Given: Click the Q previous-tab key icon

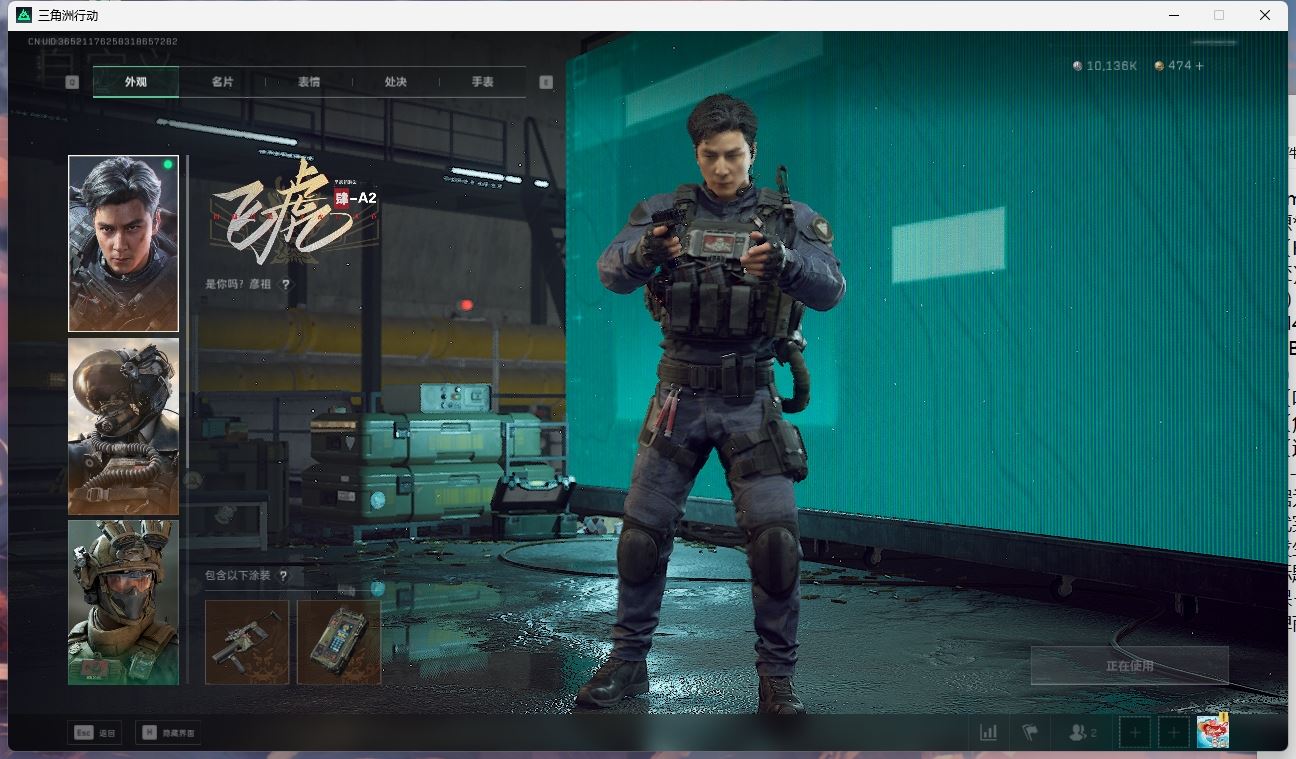Looking at the screenshot, I should point(72,82).
